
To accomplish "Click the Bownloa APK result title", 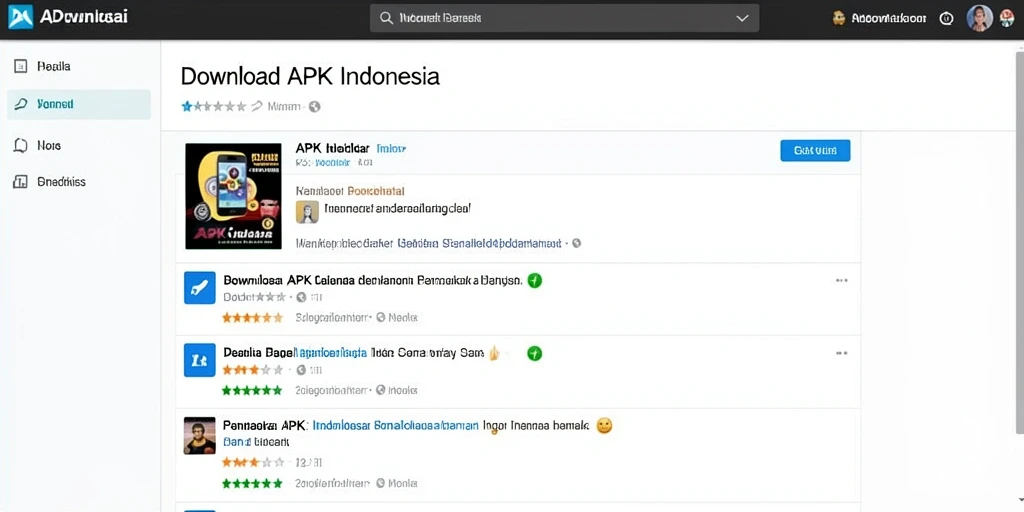I will [373, 281].
